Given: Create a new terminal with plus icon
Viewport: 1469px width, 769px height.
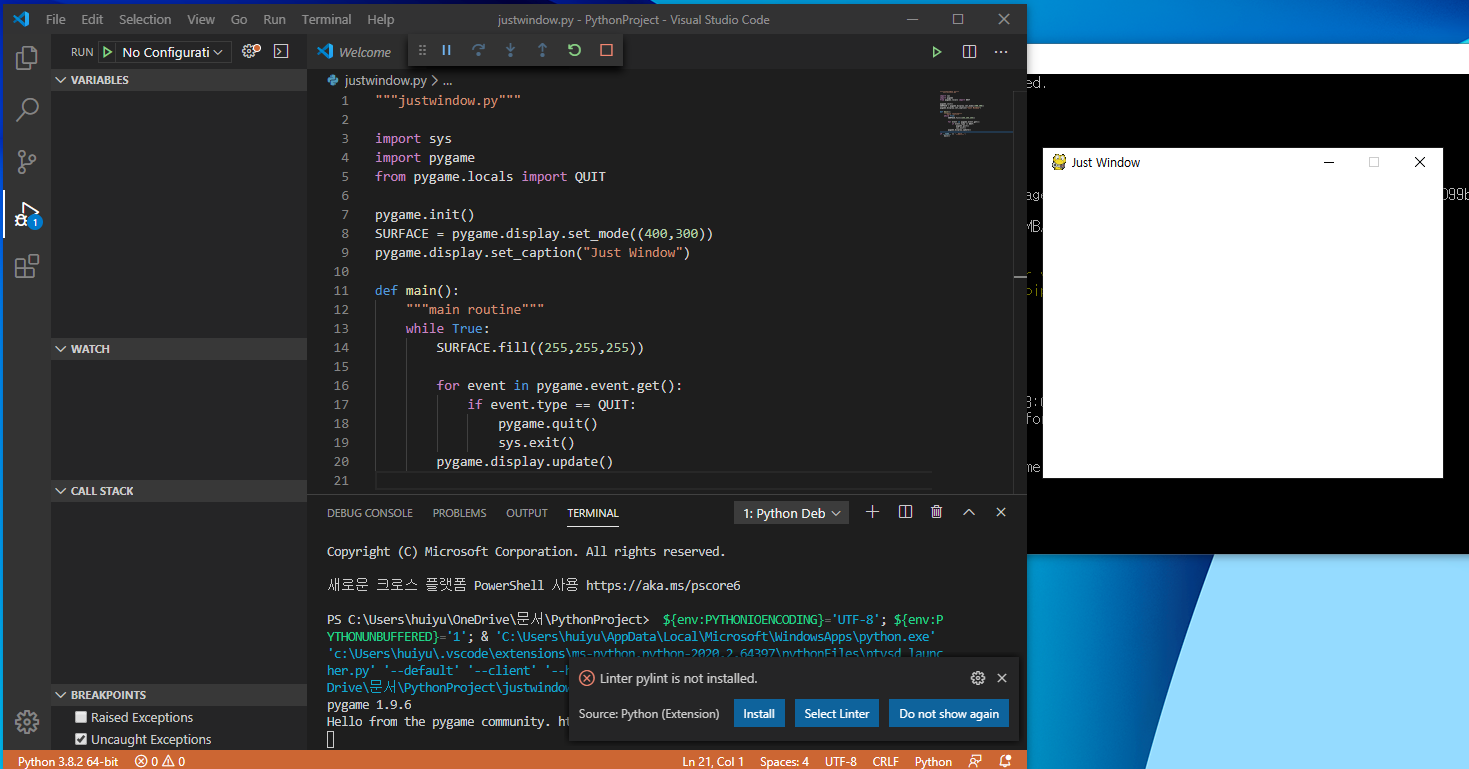Looking at the screenshot, I should (872, 512).
